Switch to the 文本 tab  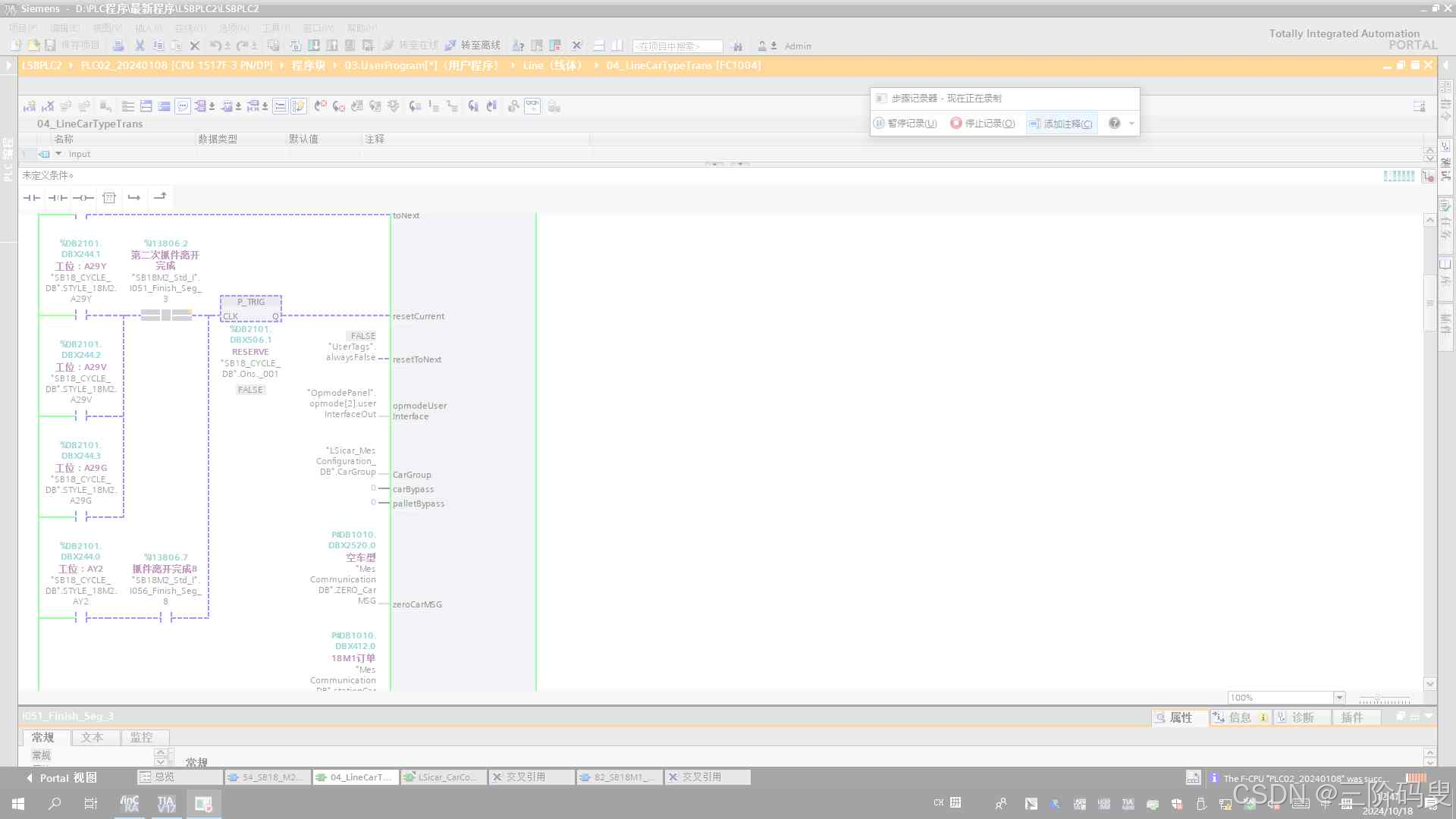tap(92, 737)
